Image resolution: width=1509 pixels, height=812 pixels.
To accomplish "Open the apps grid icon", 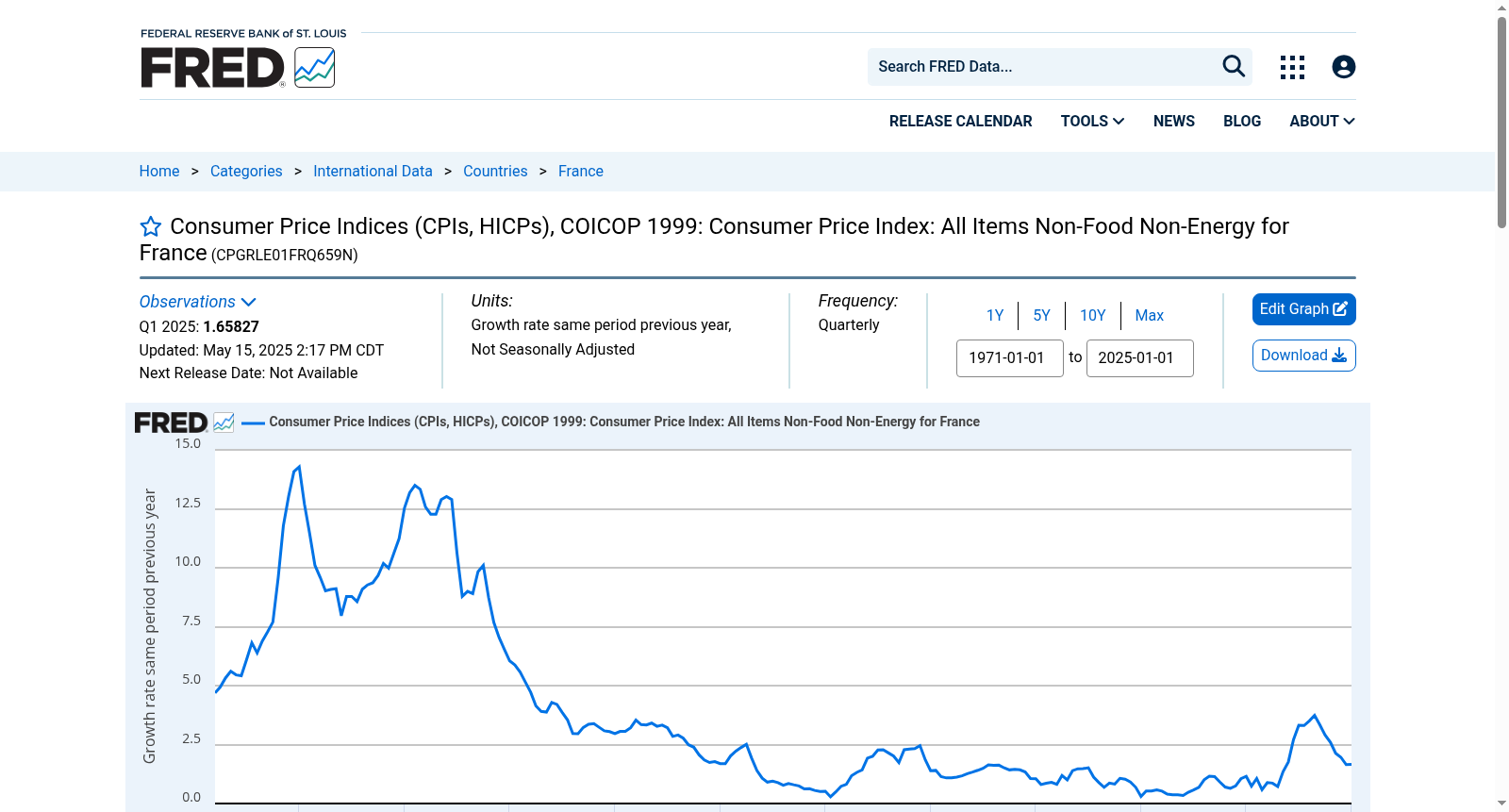I will (x=1292, y=67).
